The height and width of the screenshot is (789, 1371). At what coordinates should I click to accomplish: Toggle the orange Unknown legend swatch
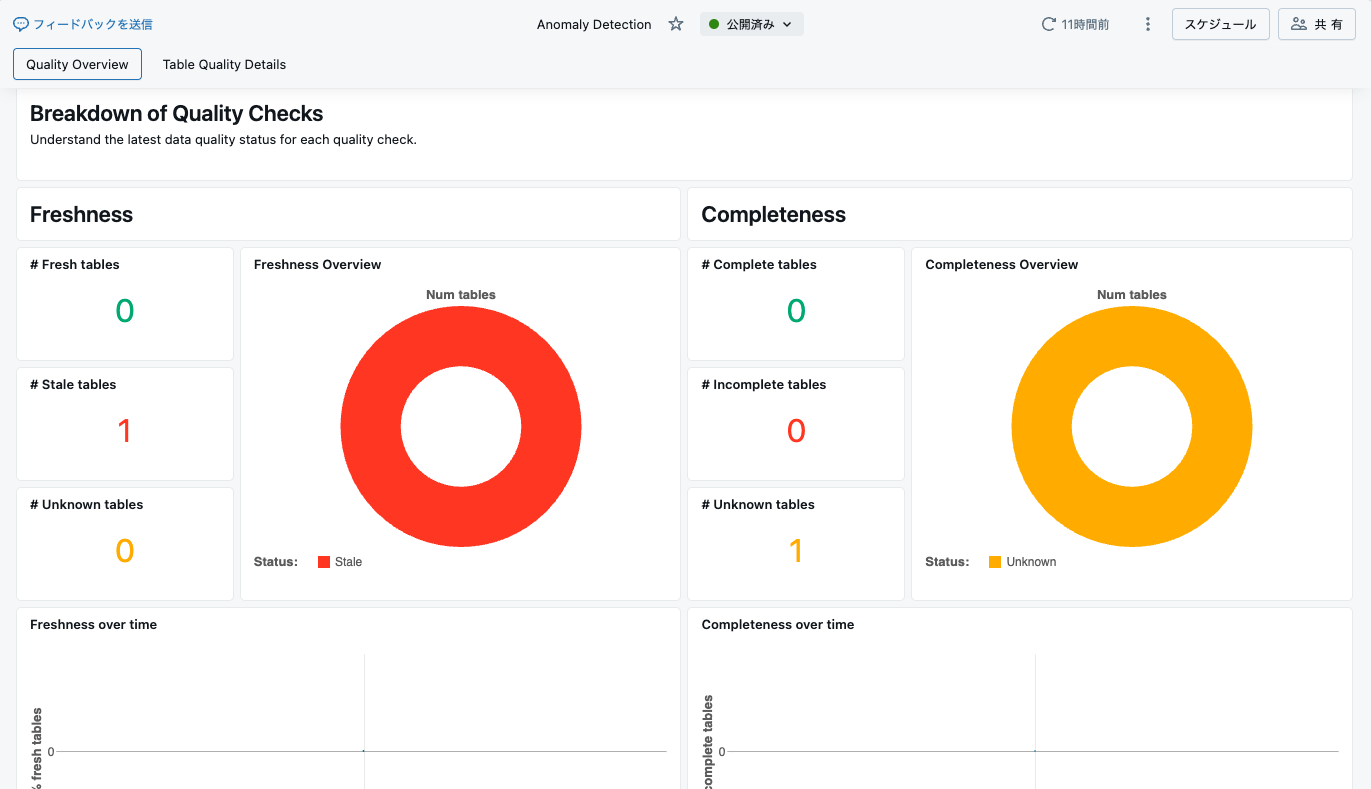(995, 562)
